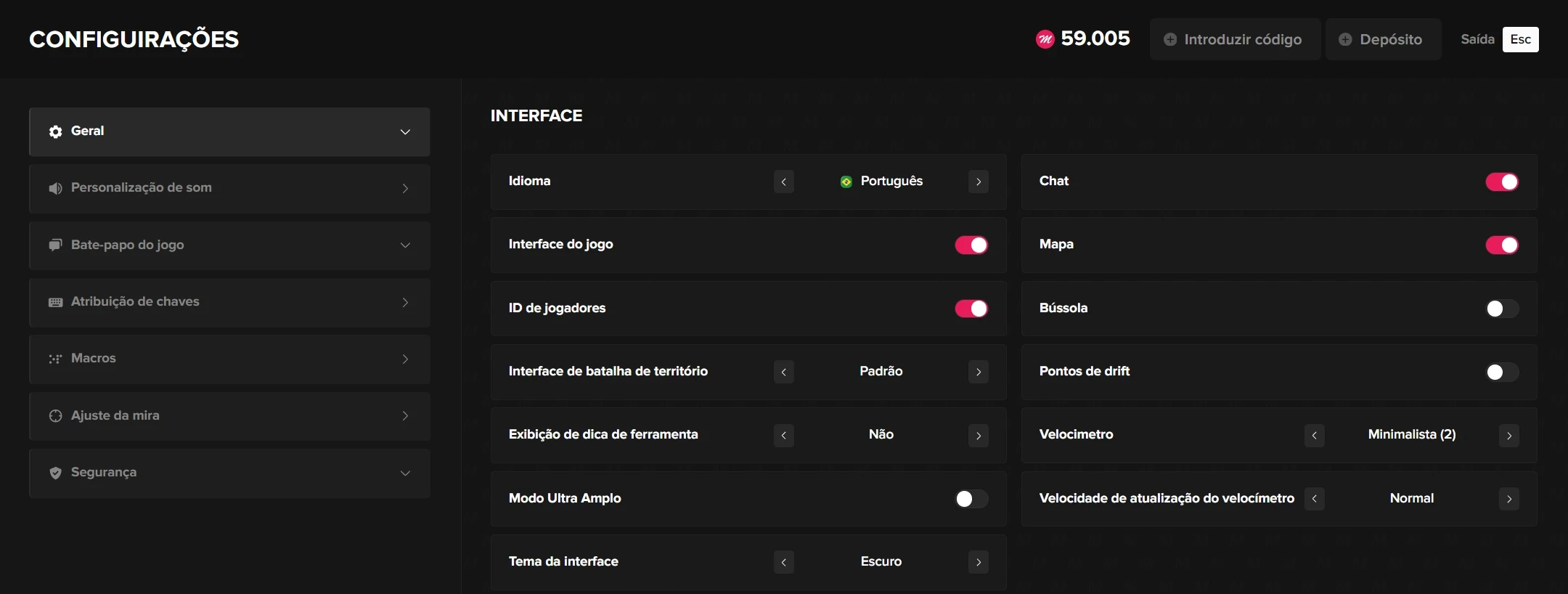This screenshot has height=594, width=1568.
Task: Collapse the Geral section chevron
Action: pyautogui.click(x=405, y=132)
